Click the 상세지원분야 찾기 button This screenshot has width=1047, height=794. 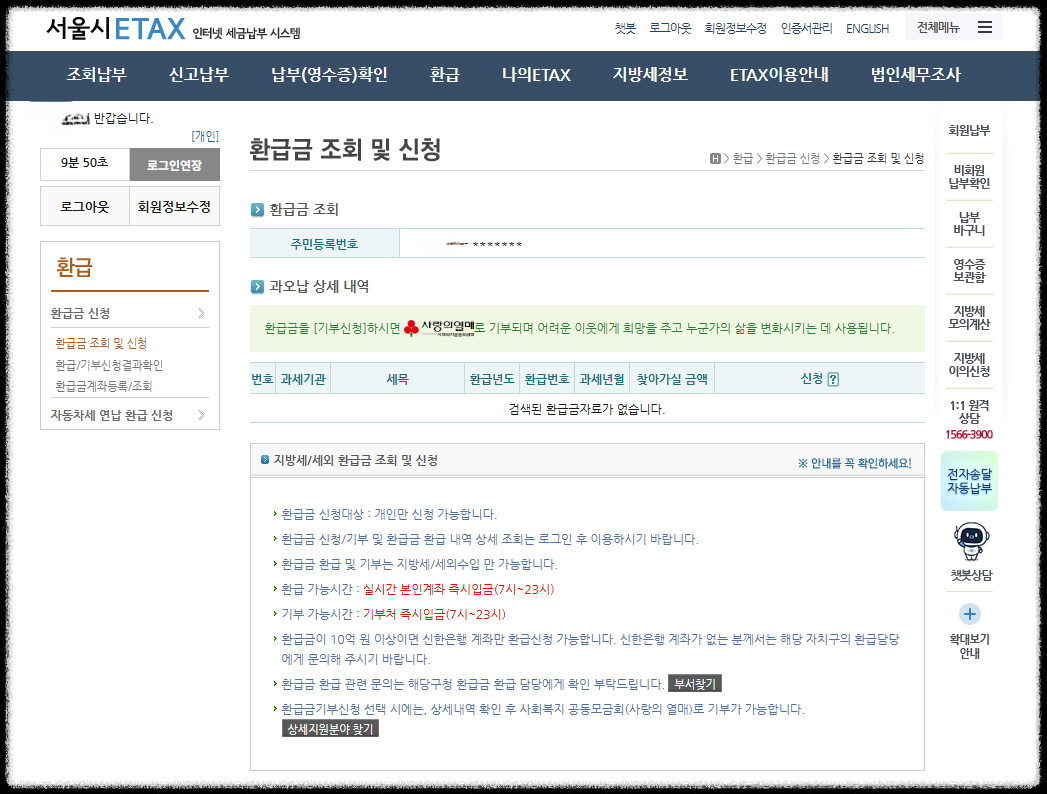pyautogui.click(x=330, y=729)
